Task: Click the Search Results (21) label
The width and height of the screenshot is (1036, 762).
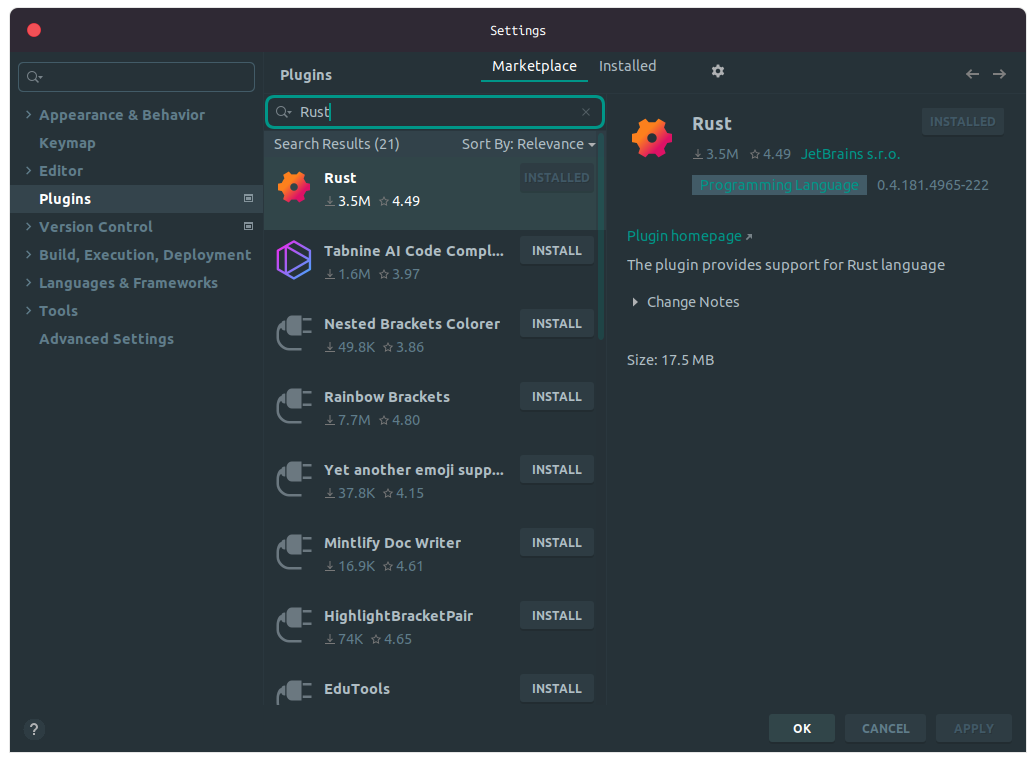Action: (x=336, y=144)
